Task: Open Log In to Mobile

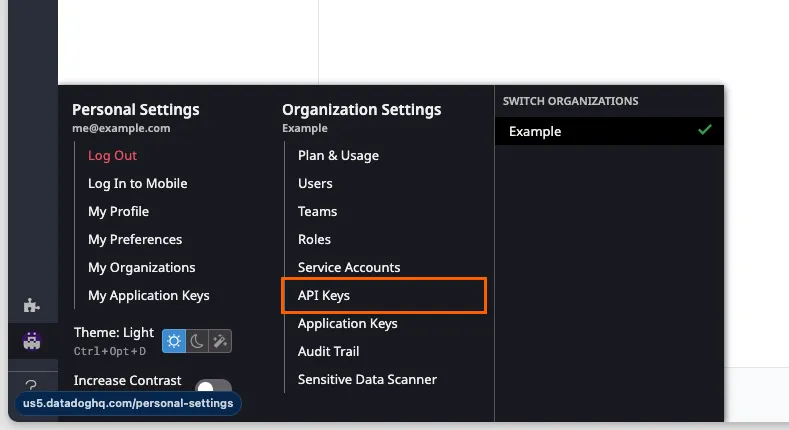Action: (x=137, y=184)
